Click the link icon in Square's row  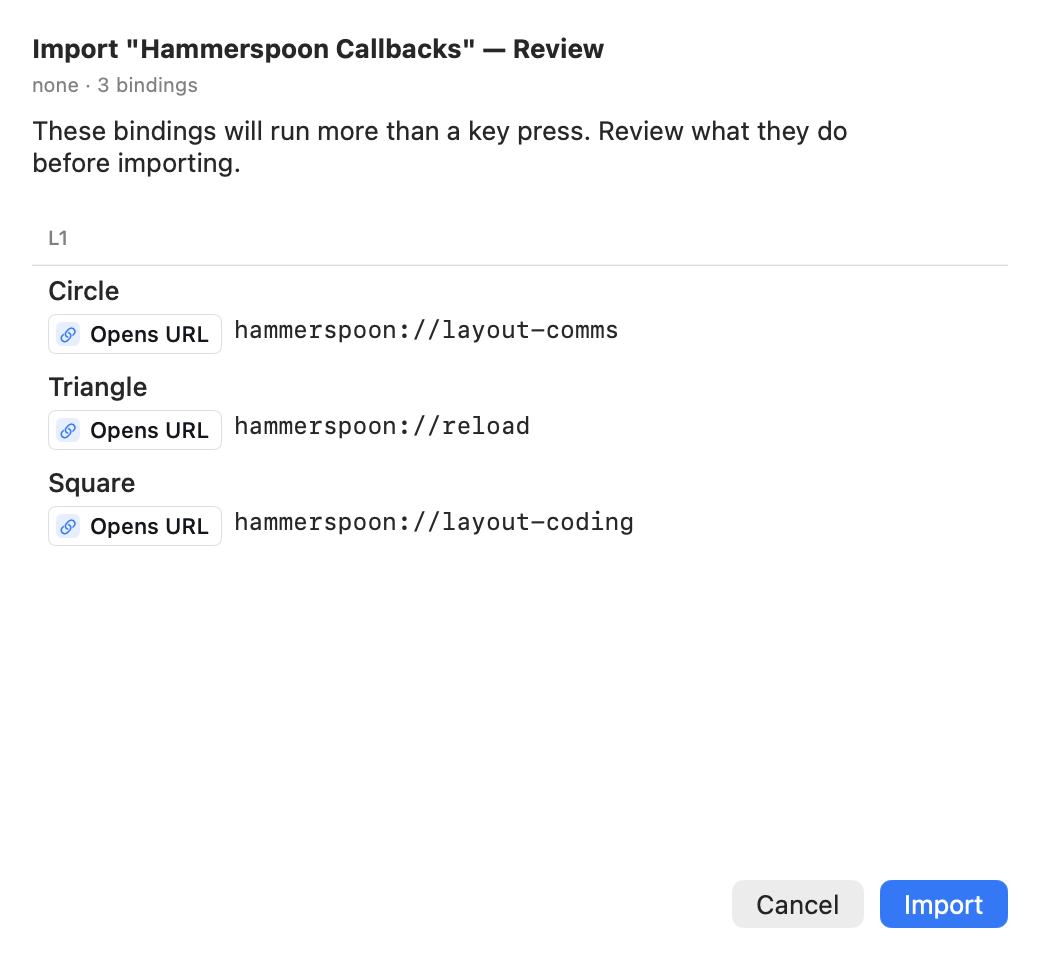click(68, 527)
